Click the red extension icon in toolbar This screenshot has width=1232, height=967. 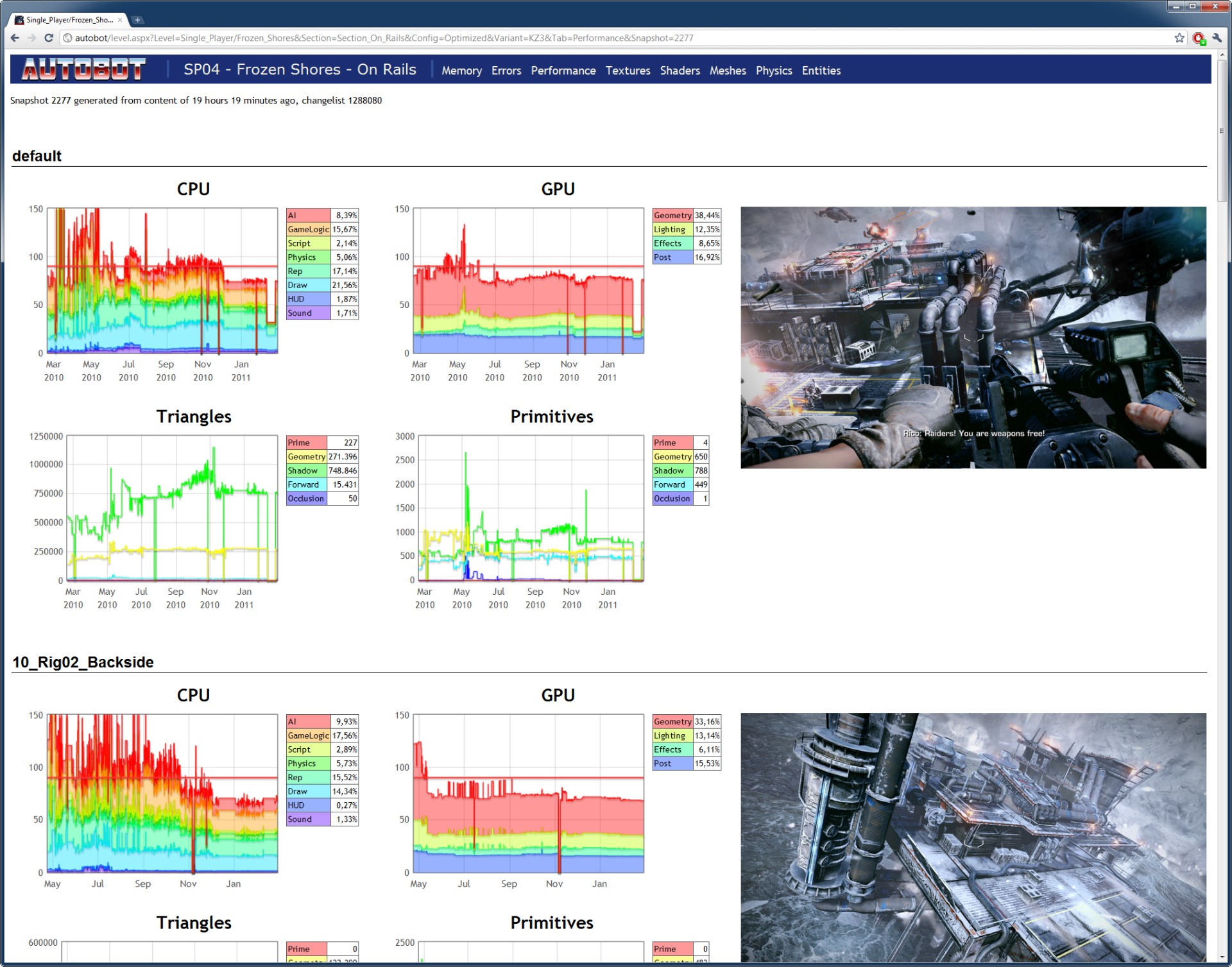tap(1198, 39)
